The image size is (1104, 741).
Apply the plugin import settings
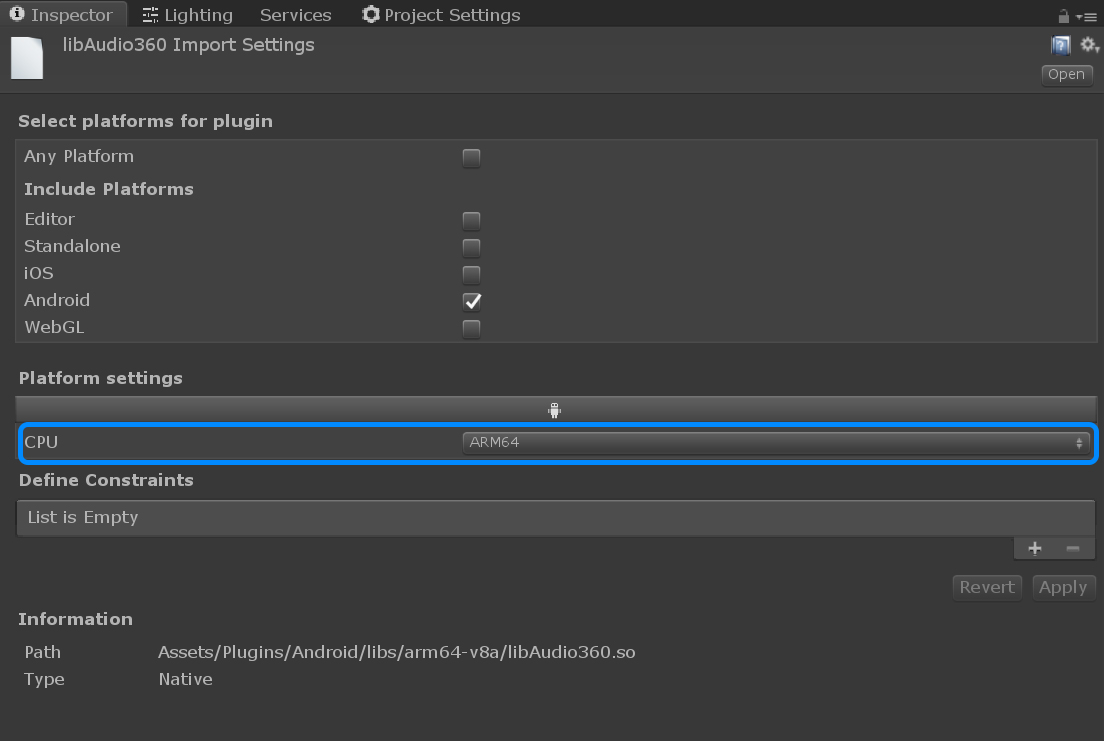tap(1063, 587)
